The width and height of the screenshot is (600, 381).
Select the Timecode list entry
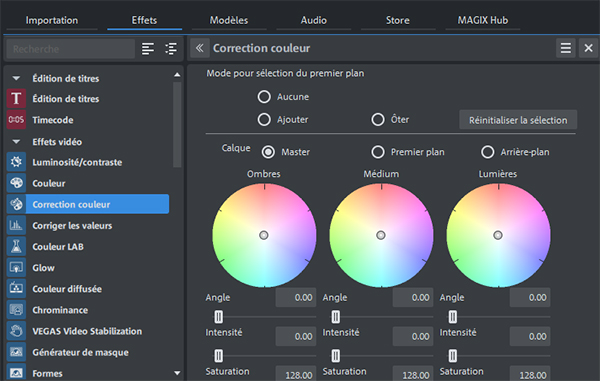(x=88, y=120)
